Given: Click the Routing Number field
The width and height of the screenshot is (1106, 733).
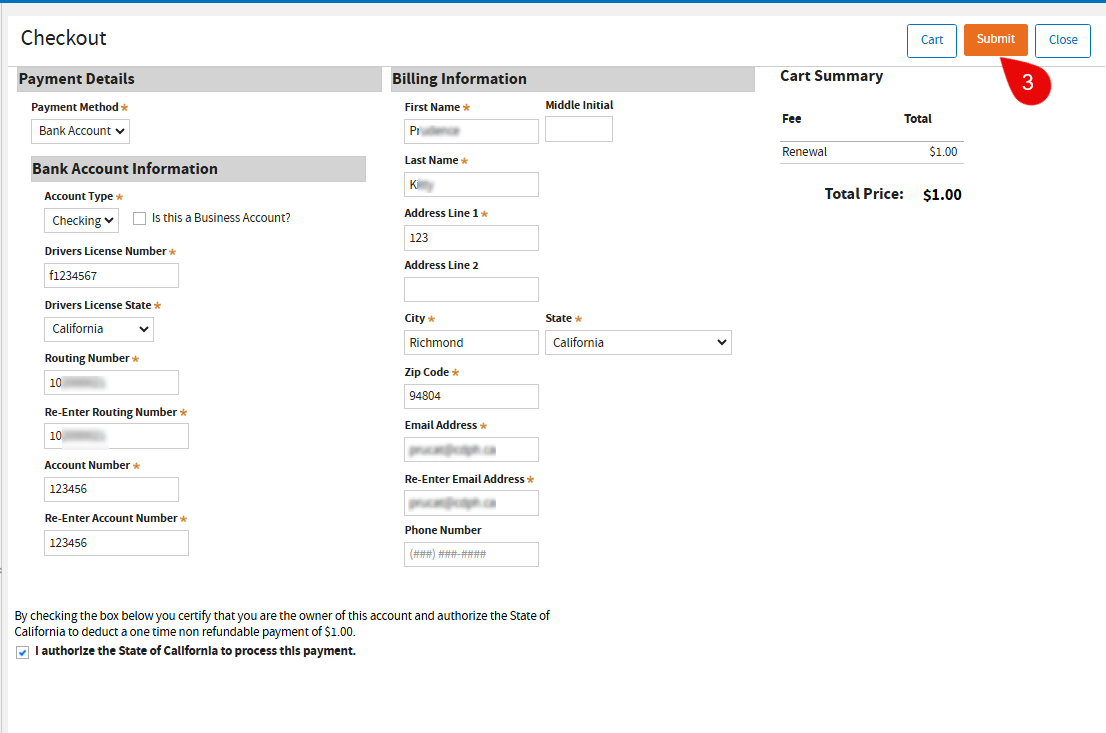Looking at the screenshot, I should click(x=111, y=383).
